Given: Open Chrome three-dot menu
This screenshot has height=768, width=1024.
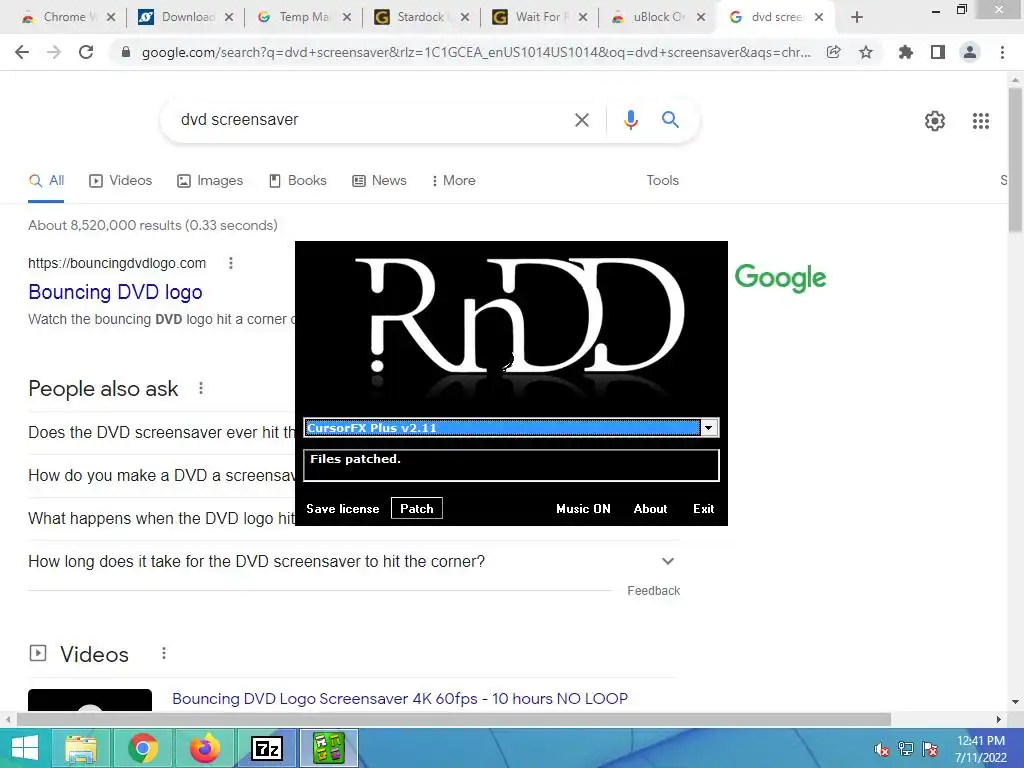Looking at the screenshot, I should 1002,52.
